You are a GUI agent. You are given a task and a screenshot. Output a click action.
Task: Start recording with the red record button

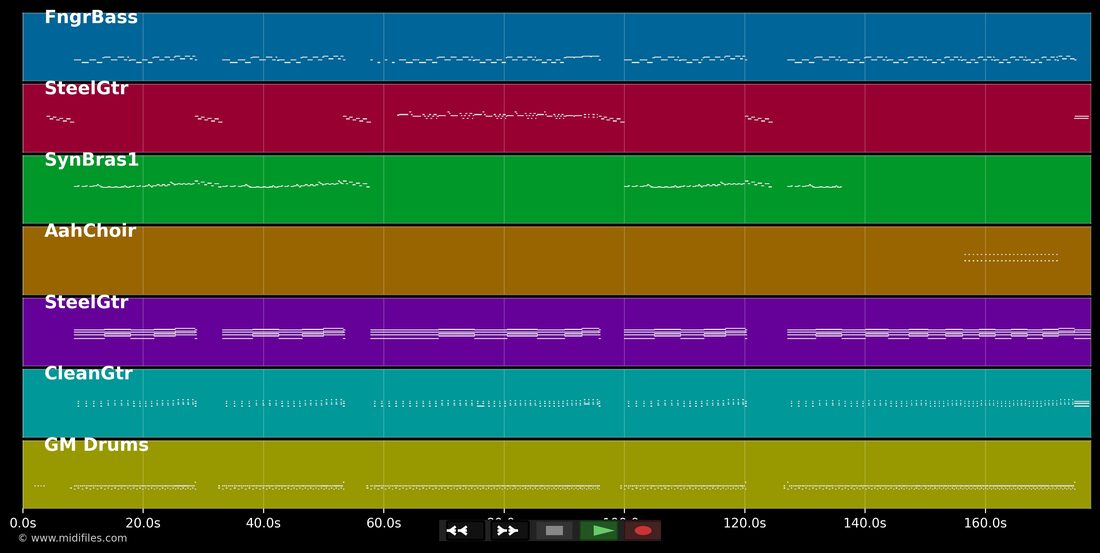tap(643, 531)
